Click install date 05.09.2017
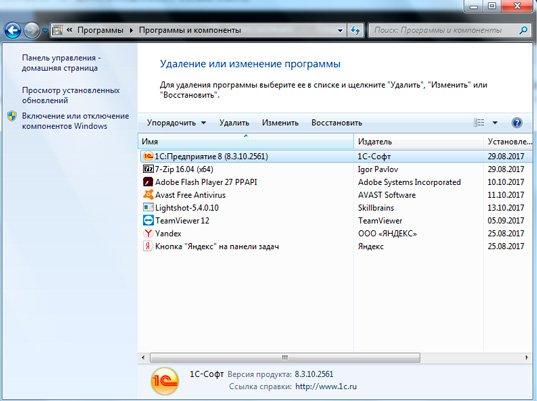 click(x=505, y=221)
